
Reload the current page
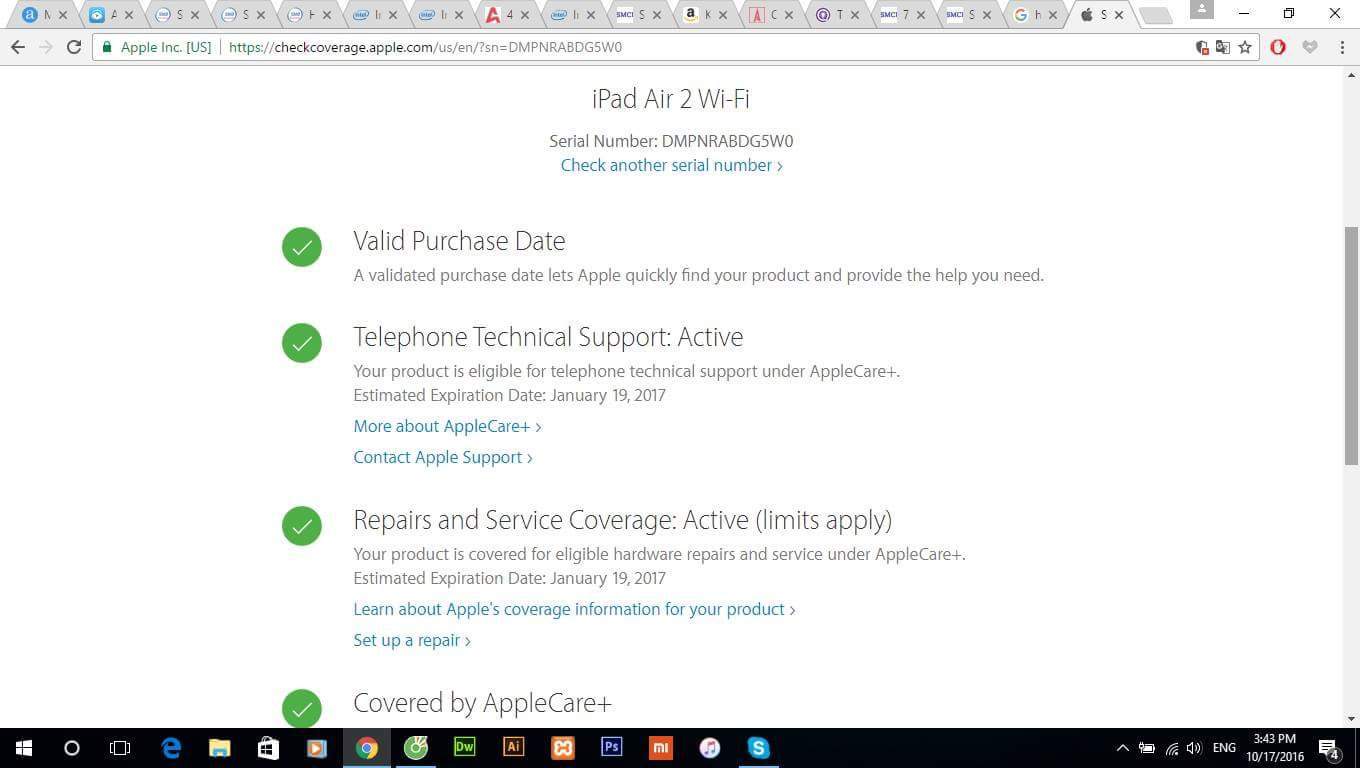(x=73, y=47)
